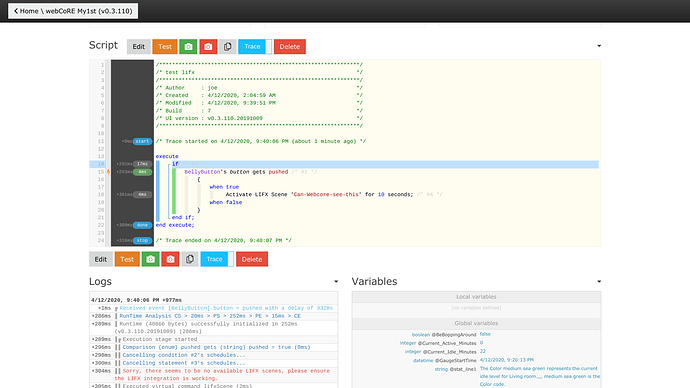Screen dimensions: 690x388
Task: Click the green camera icon below the script
Action: (x=150, y=259)
